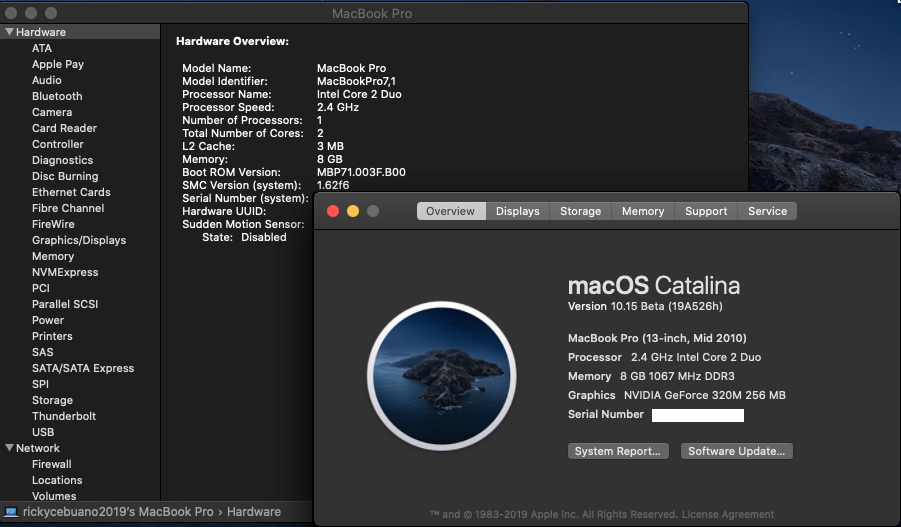This screenshot has height=527, width=901.
Task: Open SATA/SATA Express entry
Action: click(83, 368)
